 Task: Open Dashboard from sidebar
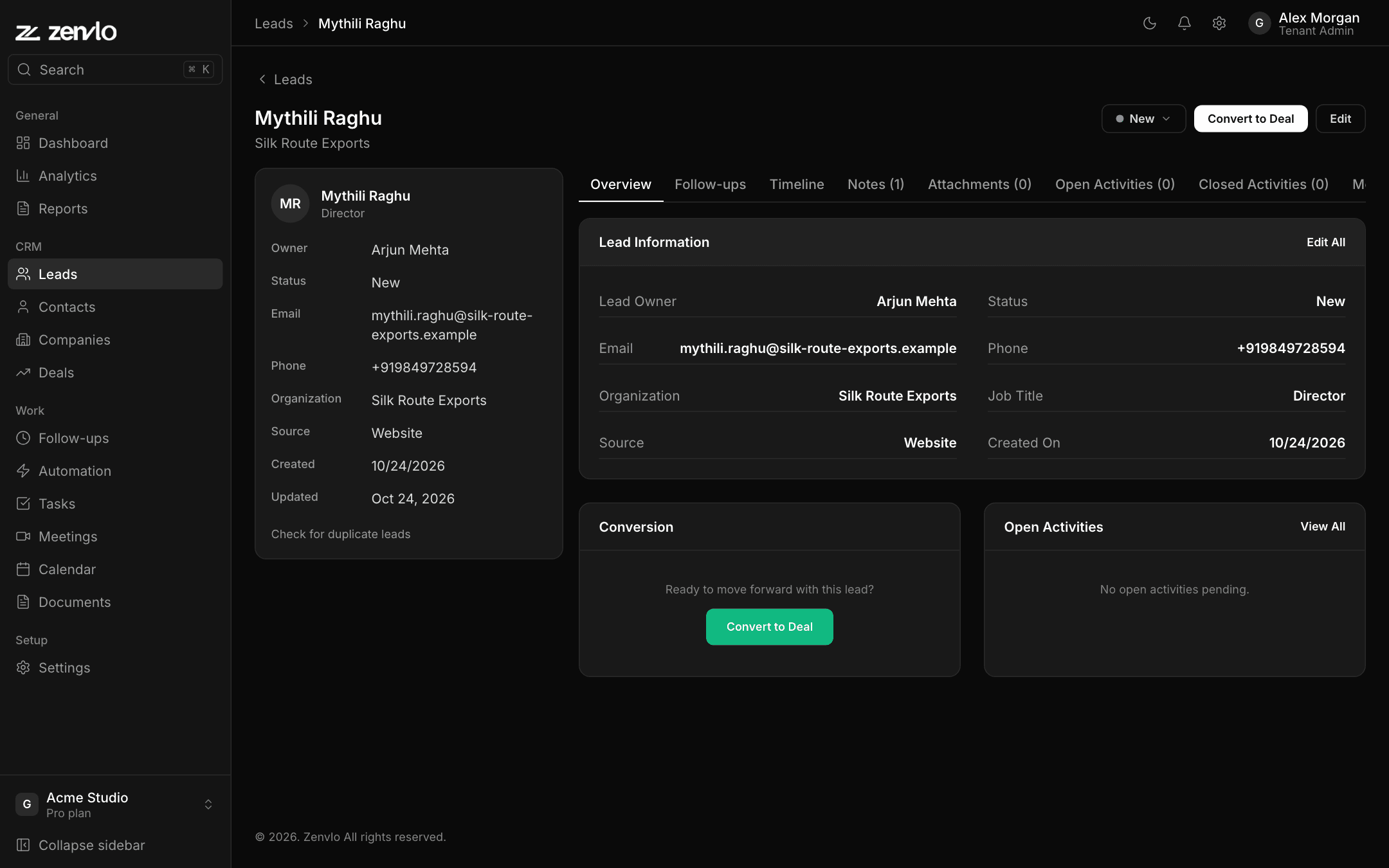click(115, 143)
